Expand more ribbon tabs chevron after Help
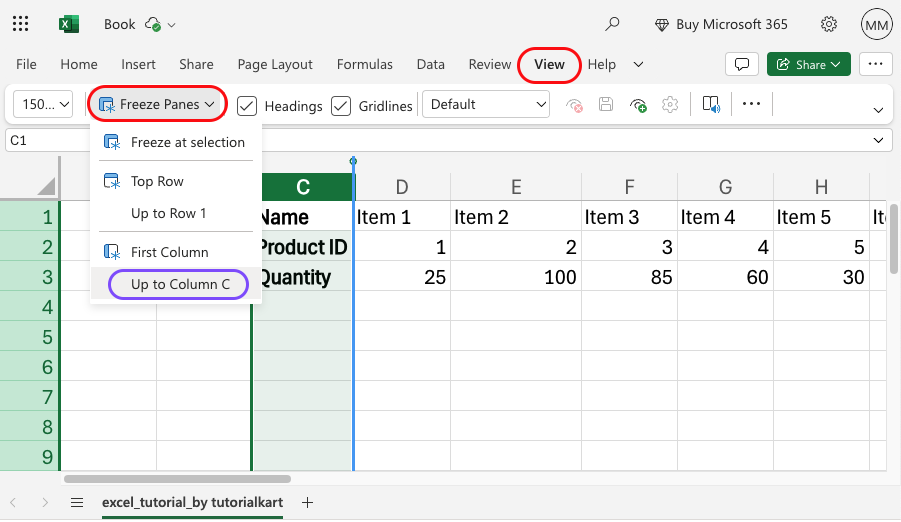Viewport: 901px width, 522px height. (638, 64)
